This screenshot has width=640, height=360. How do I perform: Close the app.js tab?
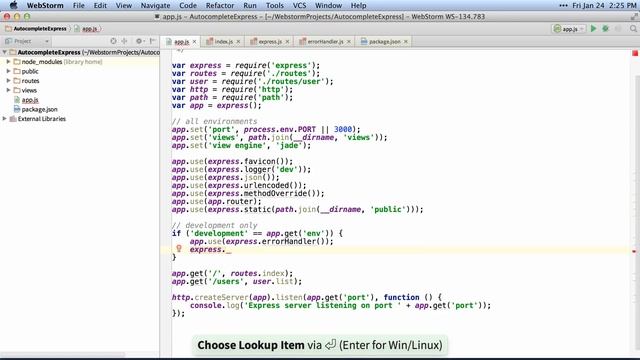[x=195, y=42]
